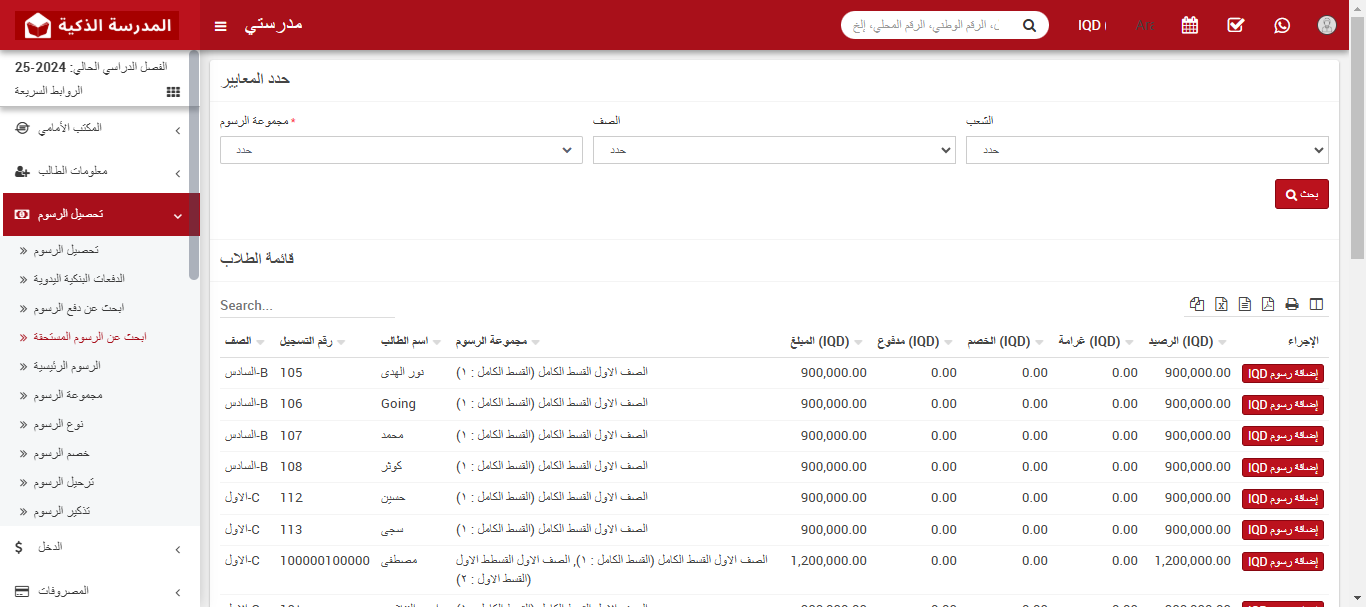The width and height of the screenshot is (1366, 607).
Task: Click إضافة رسوم for student نور الهدى
Action: (1283, 372)
